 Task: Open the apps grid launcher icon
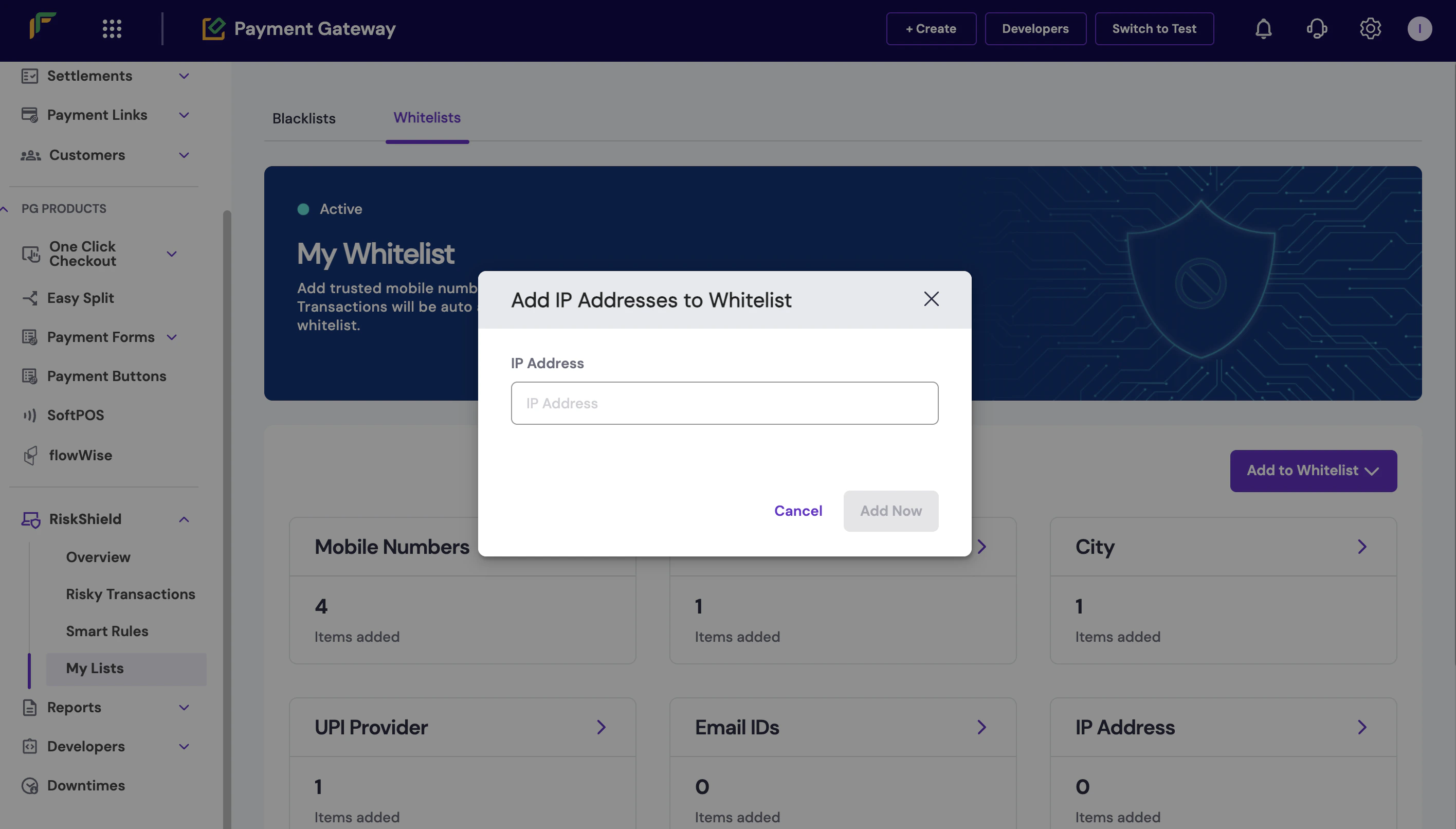(112, 28)
